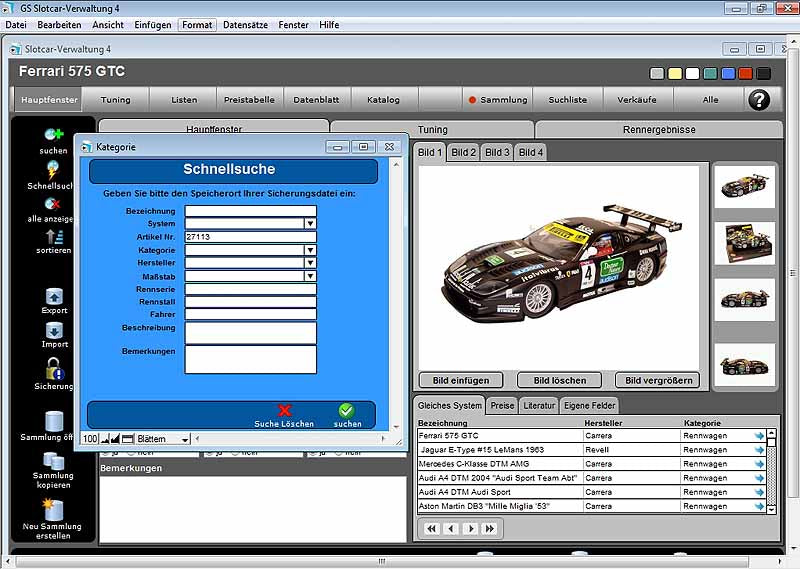This screenshot has height=569, width=800.
Task: Open the Format menu
Action: point(197,24)
